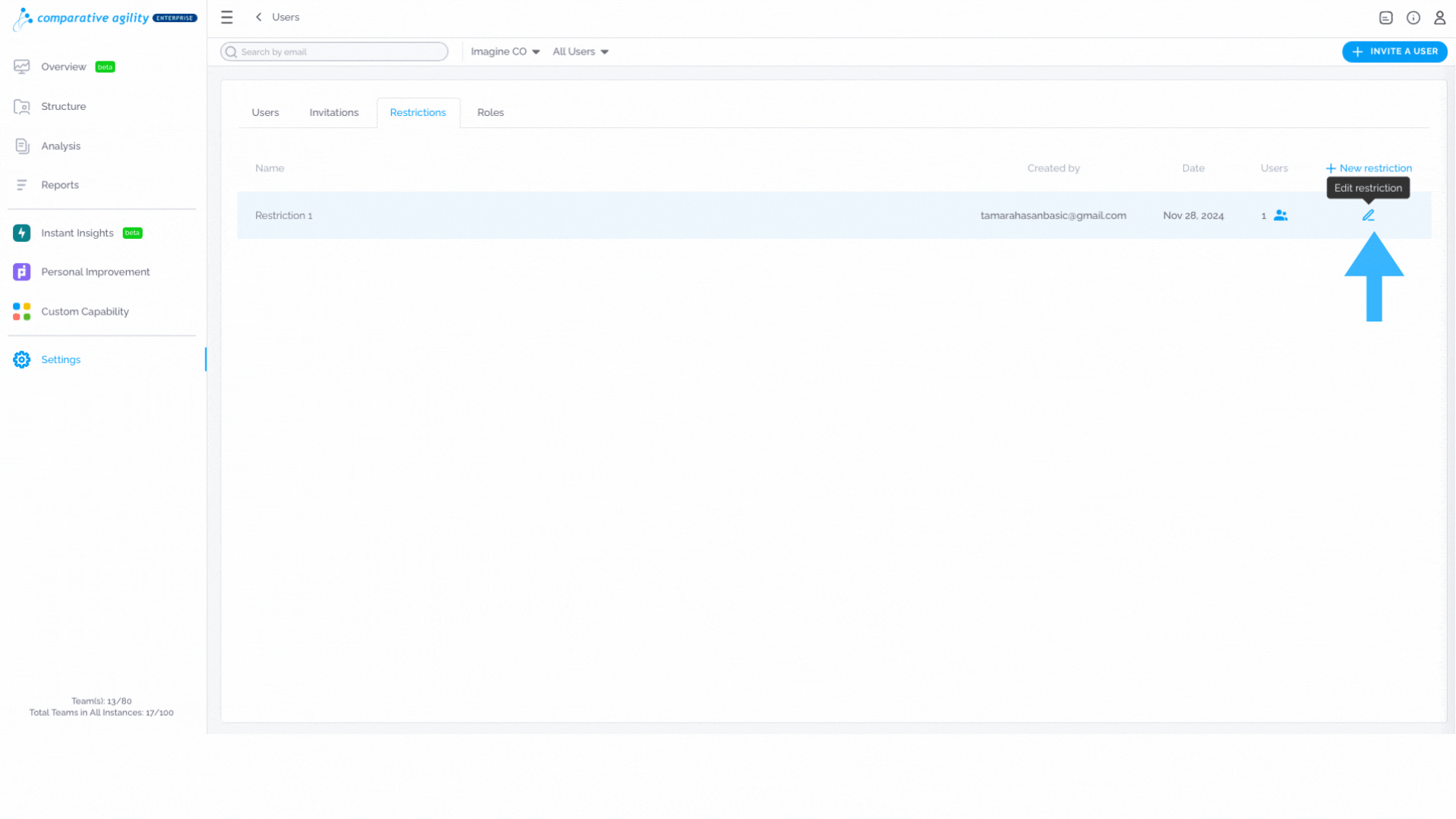Expand the All Users filter dropdown

(x=580, y=52)
